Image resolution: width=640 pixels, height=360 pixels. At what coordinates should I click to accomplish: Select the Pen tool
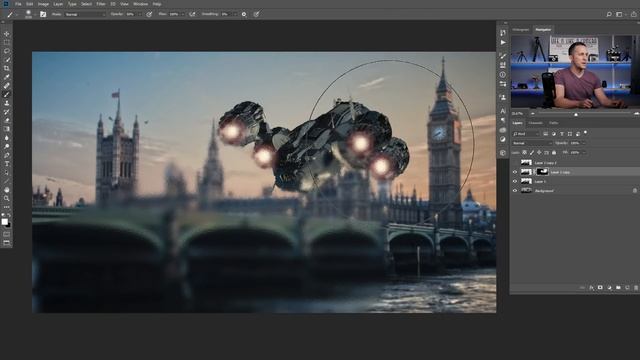(x=7, y=155)
